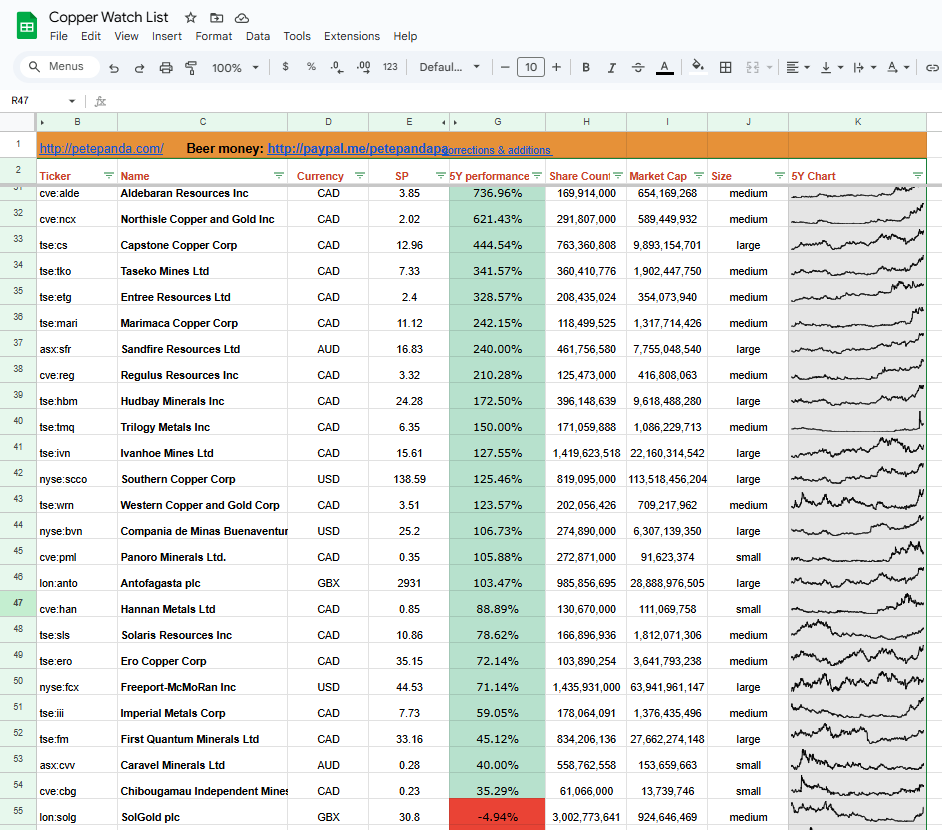This screenshot has height=830, width=942.
Task: Format as percent with % icon
Action: [311, 67]
